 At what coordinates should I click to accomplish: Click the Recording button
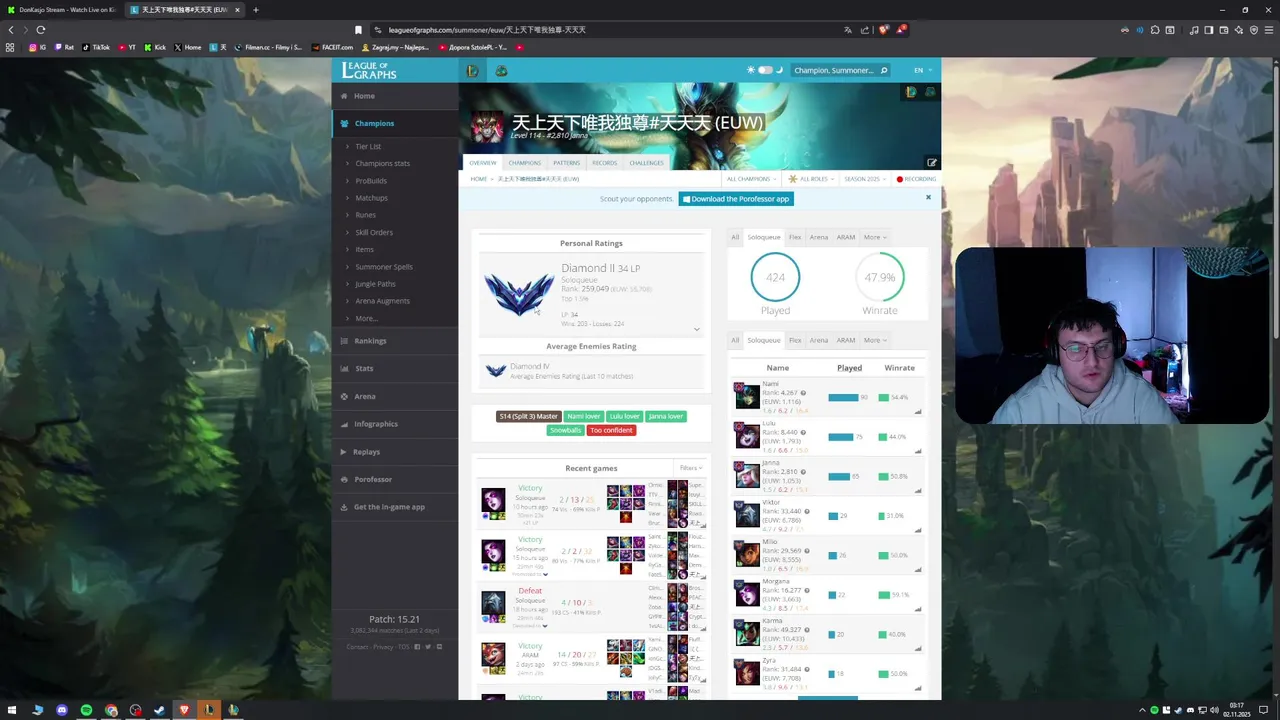pos(916,179)
